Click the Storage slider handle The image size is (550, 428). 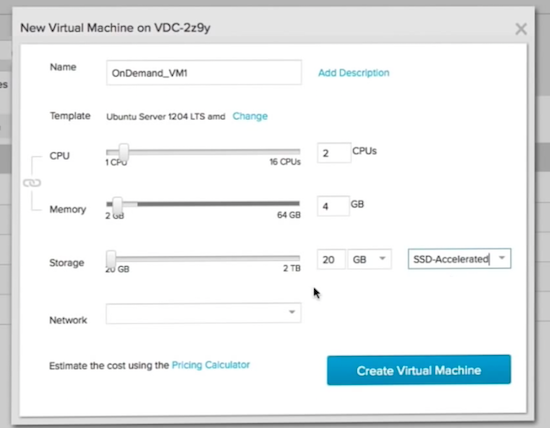click(111, 259)
